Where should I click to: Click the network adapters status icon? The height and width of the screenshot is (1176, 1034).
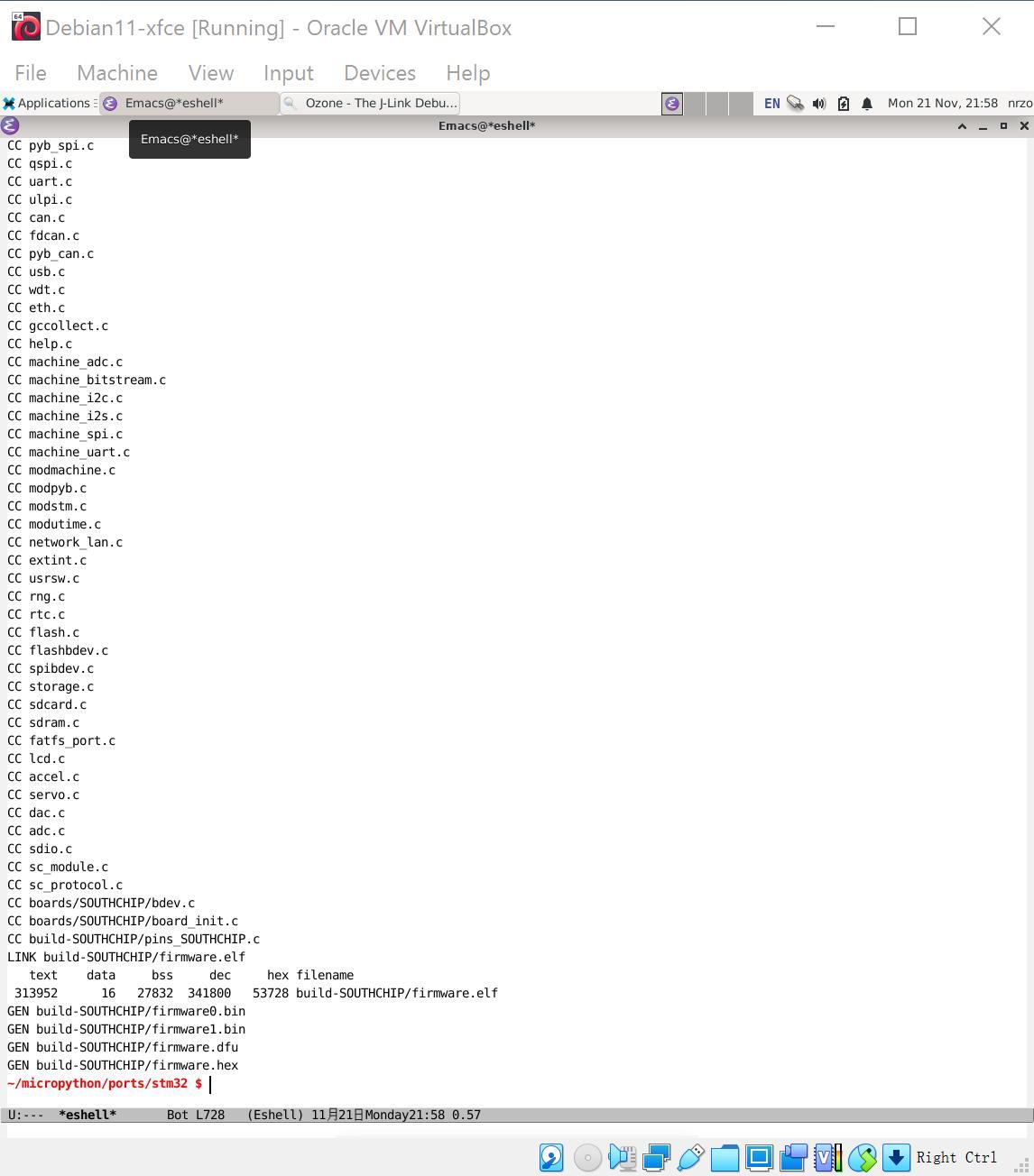click(656, 1157)
